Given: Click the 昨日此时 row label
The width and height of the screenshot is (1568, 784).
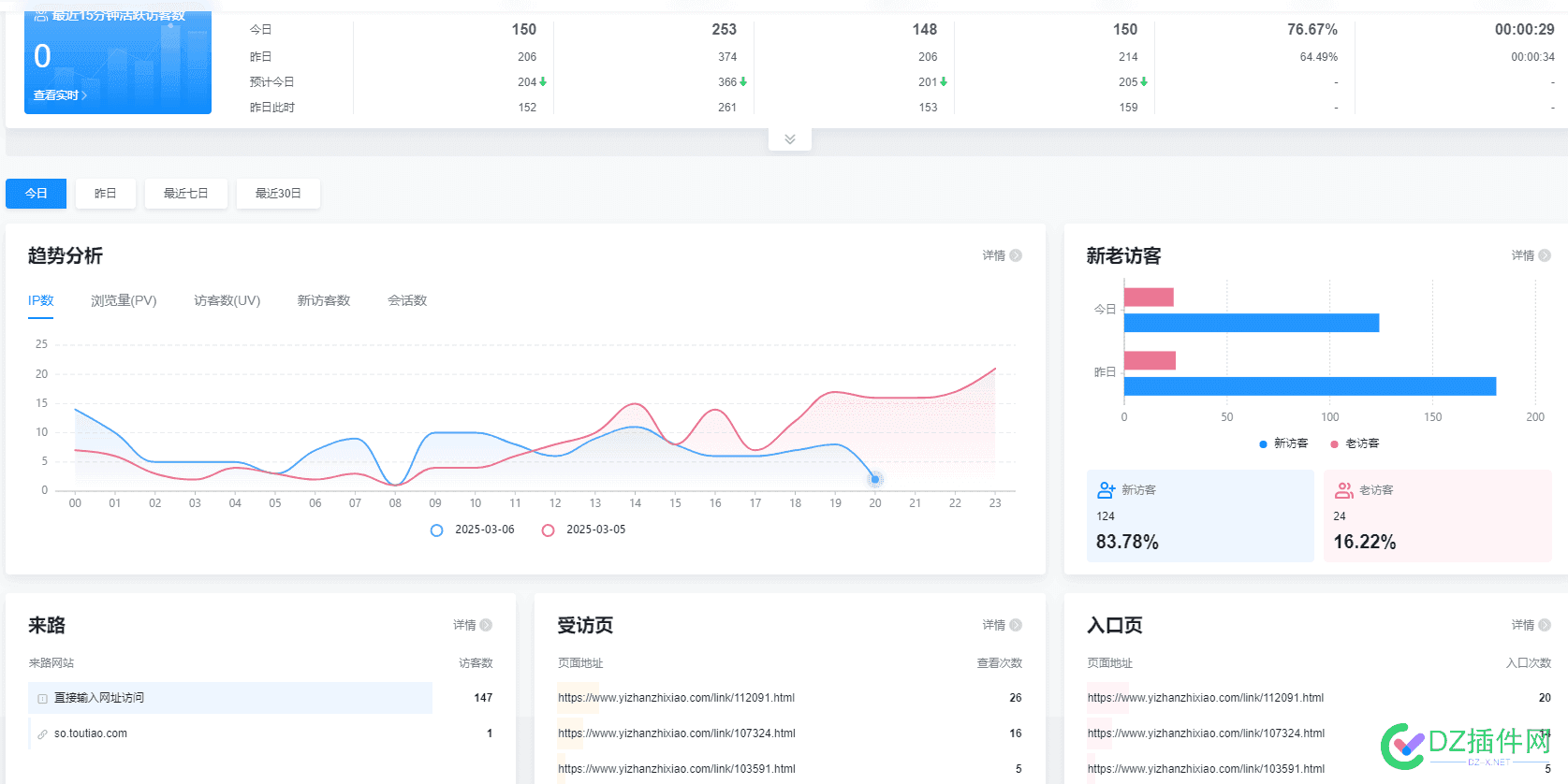Looking at the screenshot, I should point(271,108).
